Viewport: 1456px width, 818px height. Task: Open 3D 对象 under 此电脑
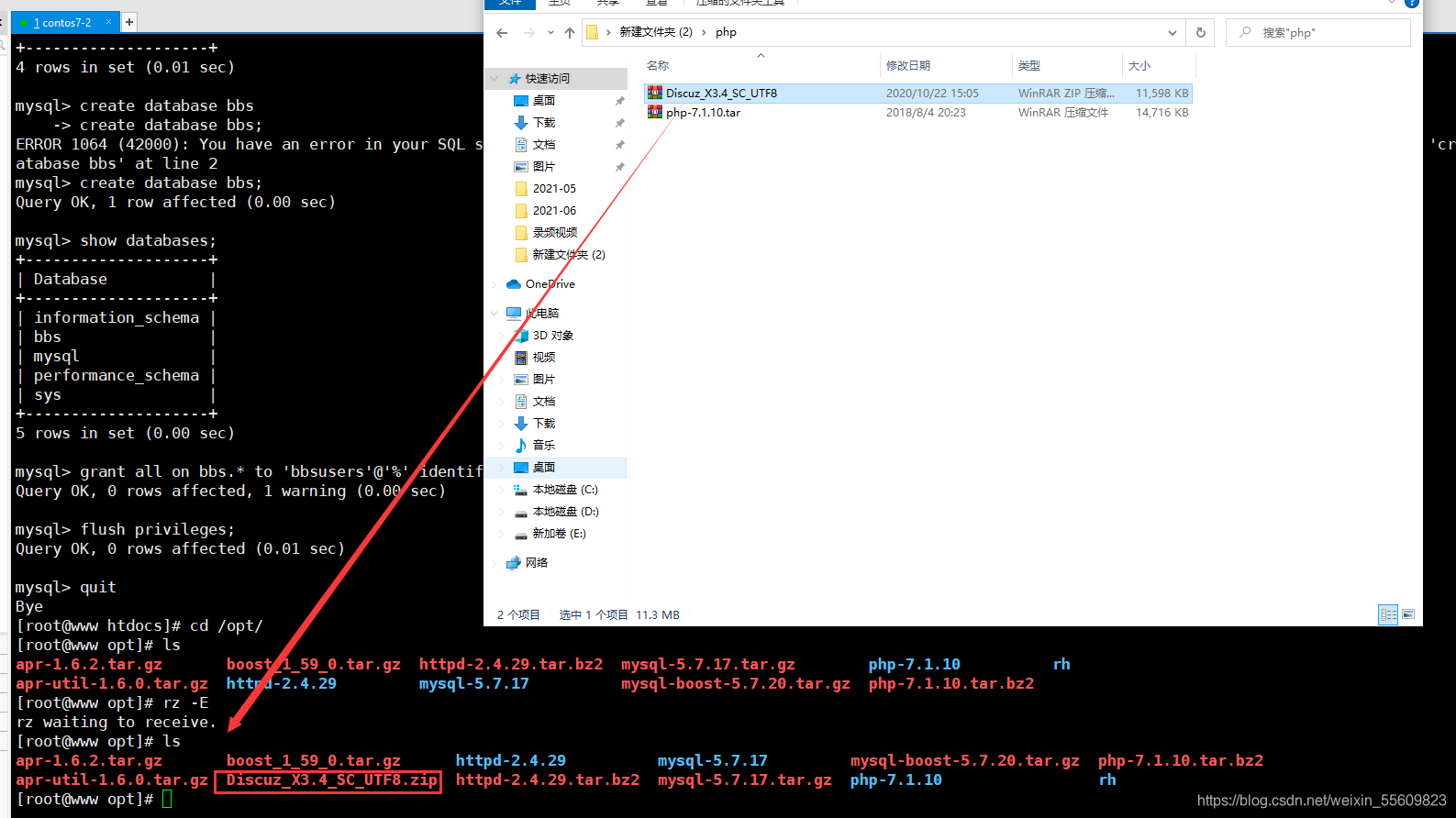553,336
